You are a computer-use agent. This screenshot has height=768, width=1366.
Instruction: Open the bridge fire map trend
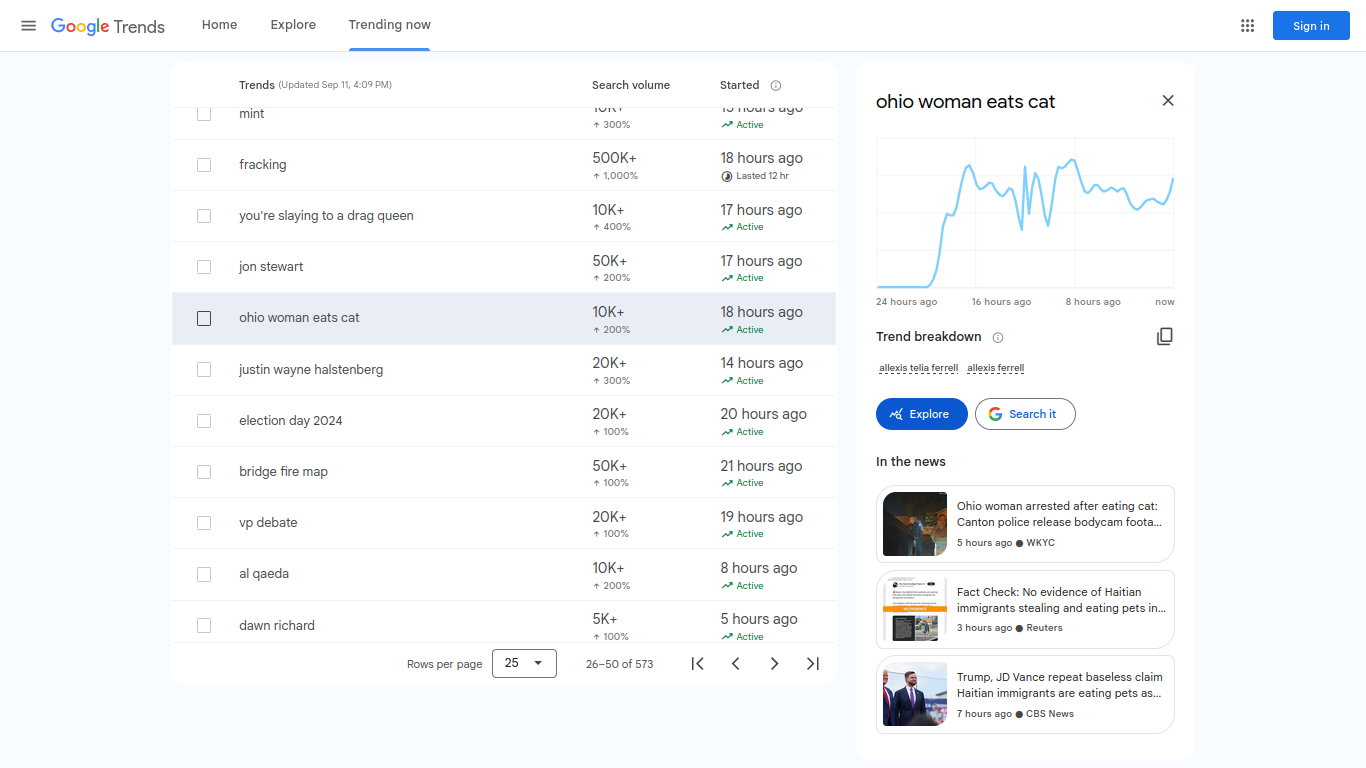click(x=504, y=472)
